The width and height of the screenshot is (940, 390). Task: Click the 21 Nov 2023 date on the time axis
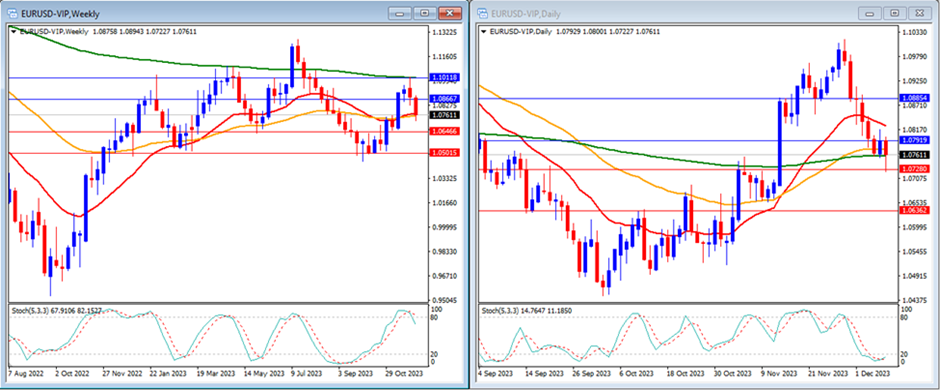pos(828,373)
